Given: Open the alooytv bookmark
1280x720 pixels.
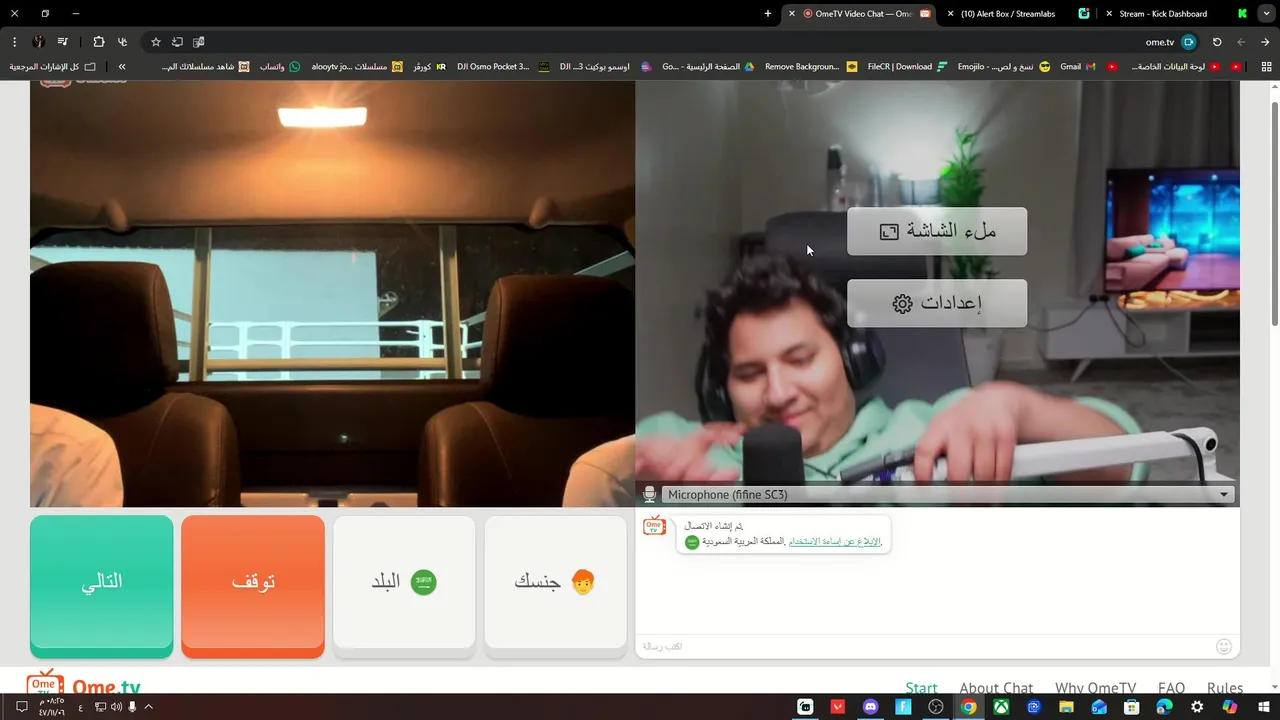Looking at the screenshot, I should click(x=357, y=67).
